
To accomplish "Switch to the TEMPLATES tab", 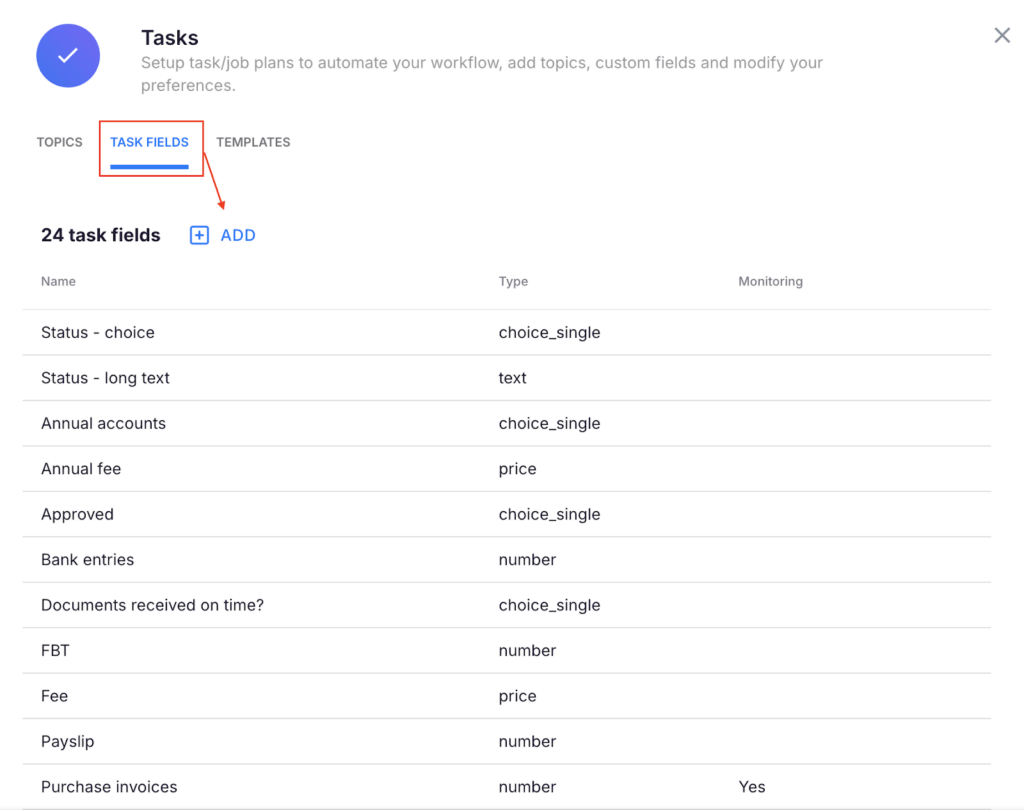I will (253, 142).
